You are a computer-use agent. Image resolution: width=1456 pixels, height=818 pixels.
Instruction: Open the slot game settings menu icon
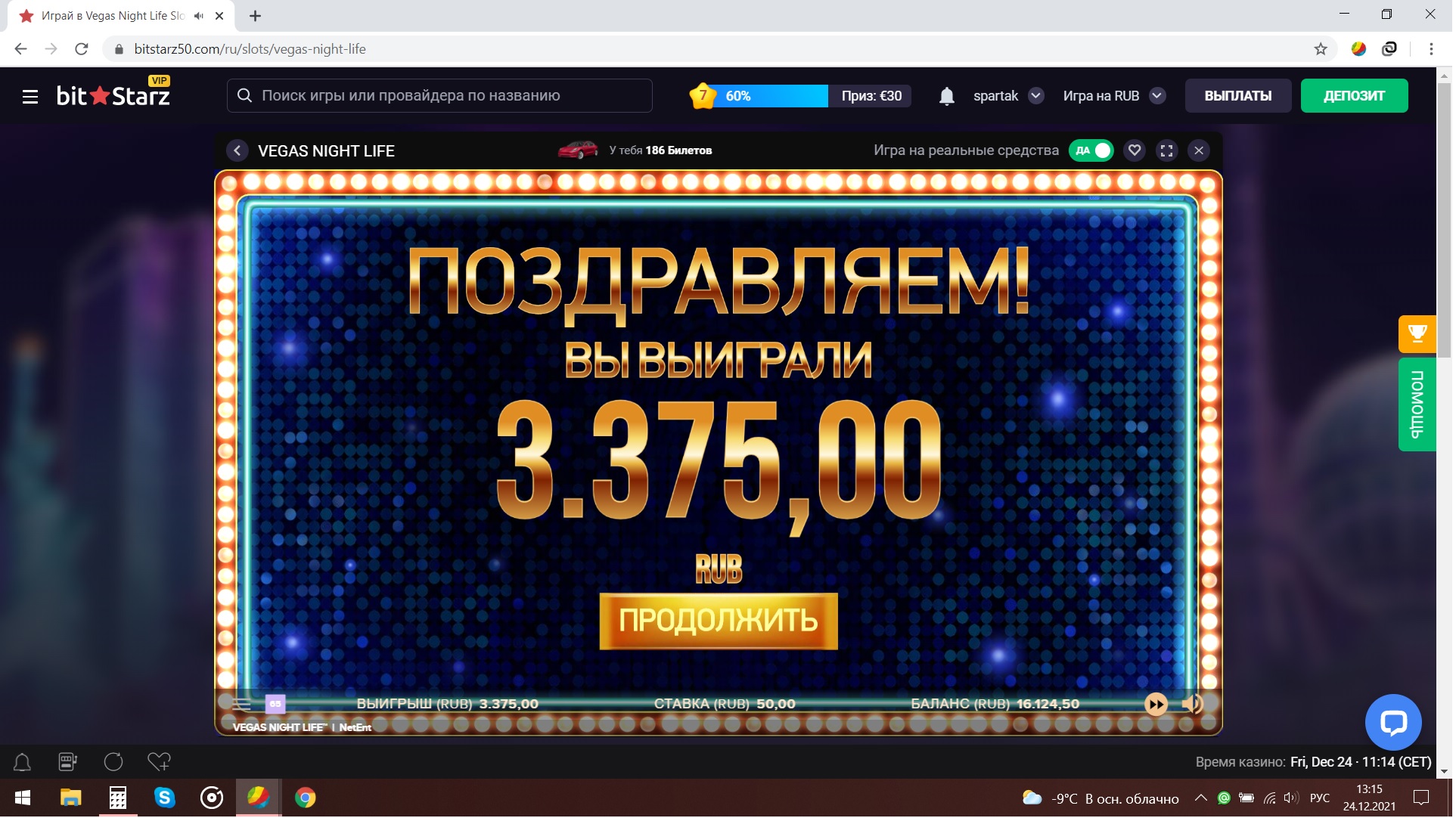242,705
